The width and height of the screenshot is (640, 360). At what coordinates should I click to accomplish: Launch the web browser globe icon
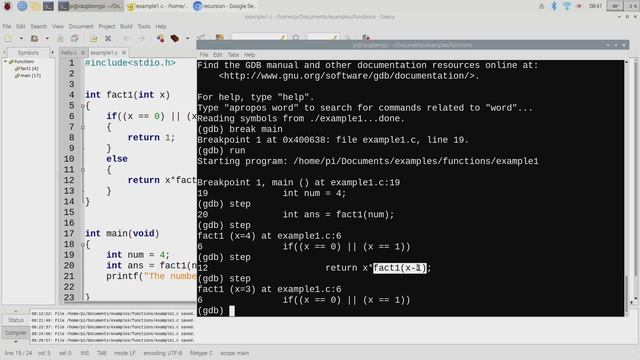22,6
